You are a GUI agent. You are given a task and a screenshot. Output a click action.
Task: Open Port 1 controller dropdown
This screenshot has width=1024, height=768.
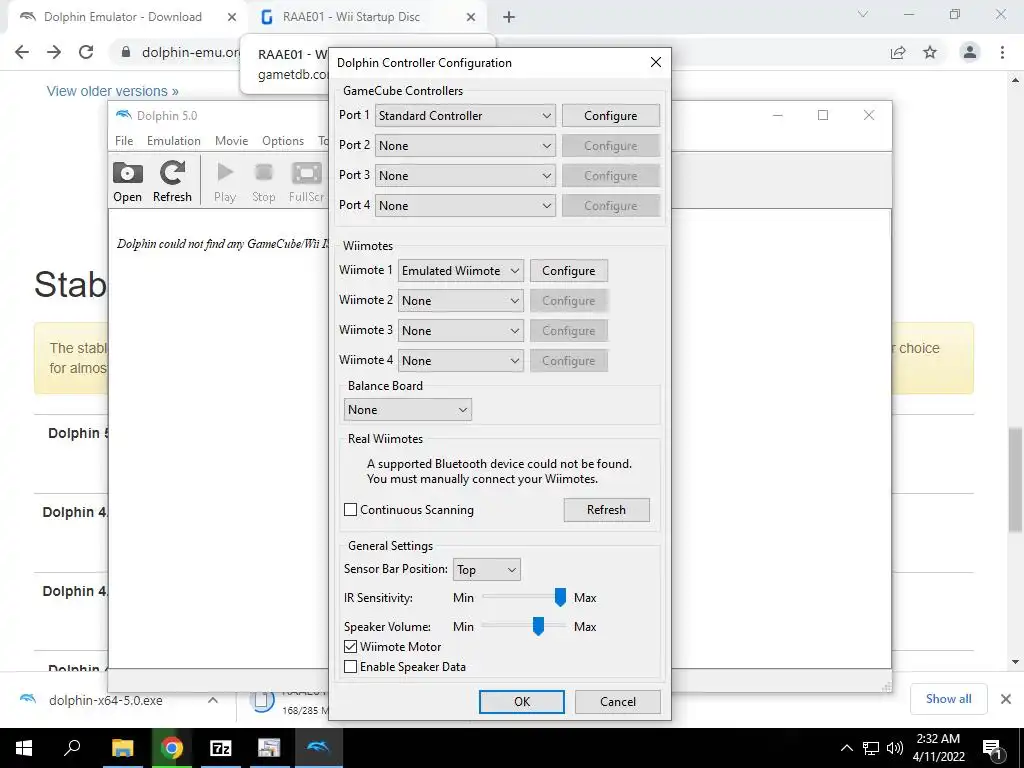(465, 116)
